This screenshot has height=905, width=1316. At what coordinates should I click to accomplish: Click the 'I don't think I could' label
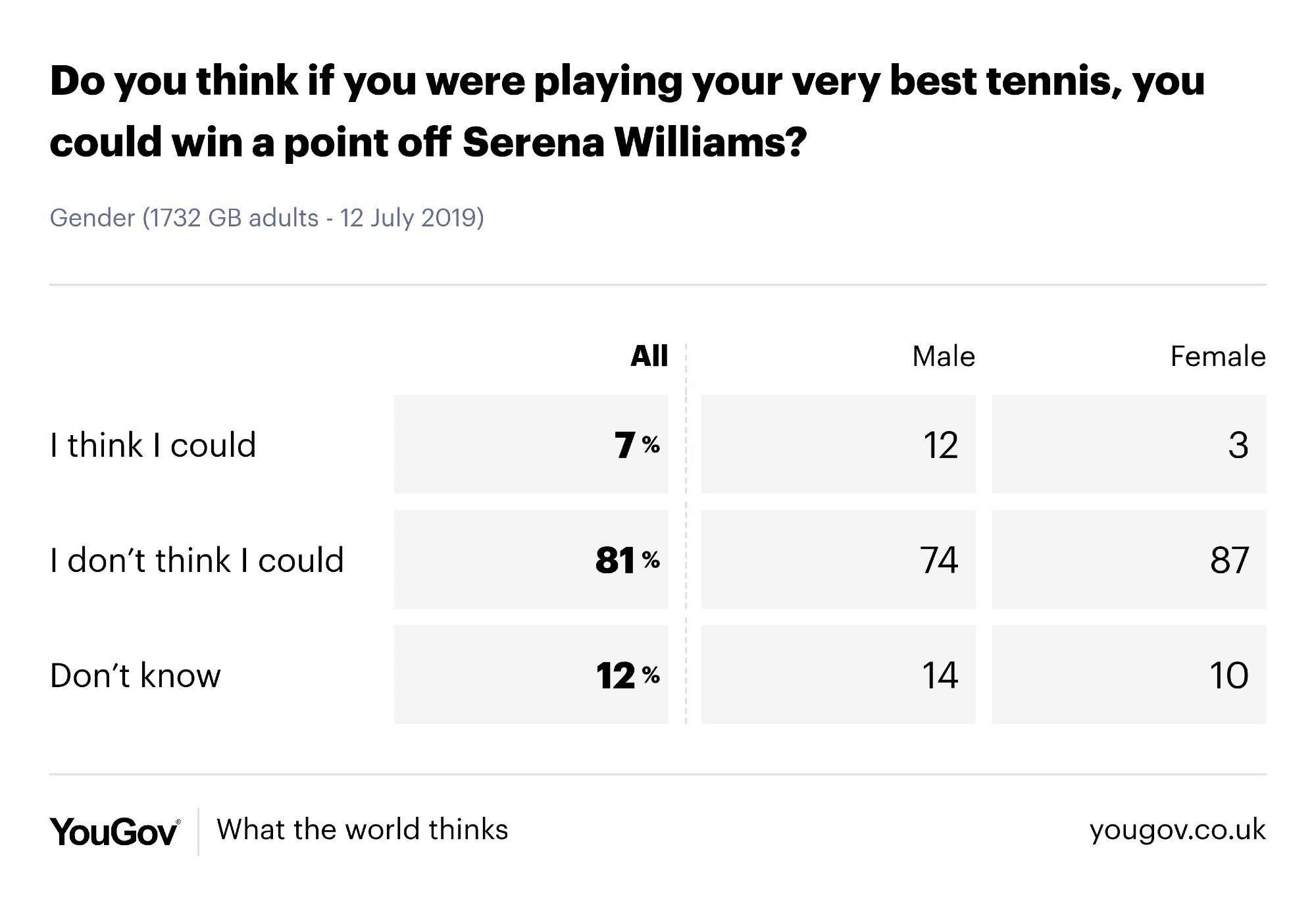point(197,560)
